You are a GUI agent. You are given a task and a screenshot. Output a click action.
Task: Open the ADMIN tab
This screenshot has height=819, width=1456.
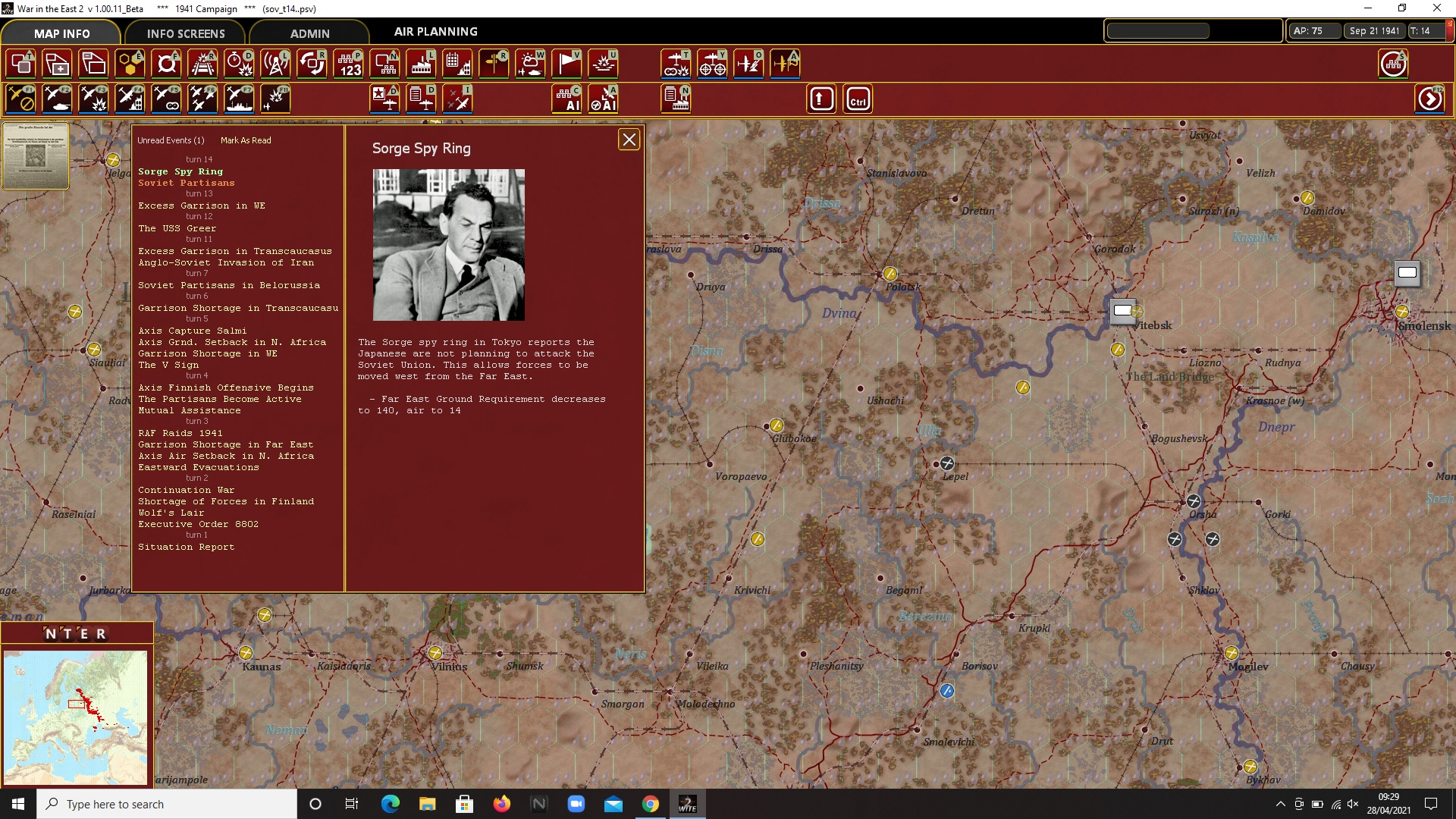coord(309,33)
